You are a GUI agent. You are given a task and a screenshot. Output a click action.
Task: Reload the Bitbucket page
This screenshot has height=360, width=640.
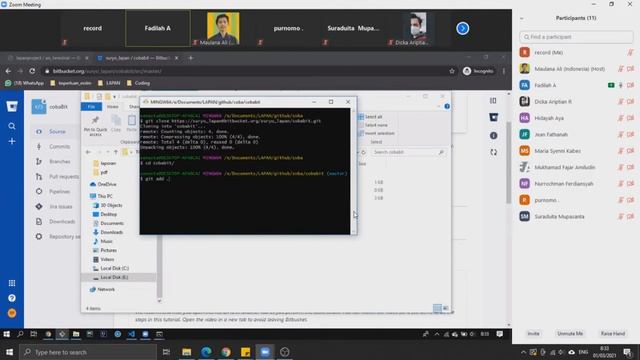[x=32, y=71]
